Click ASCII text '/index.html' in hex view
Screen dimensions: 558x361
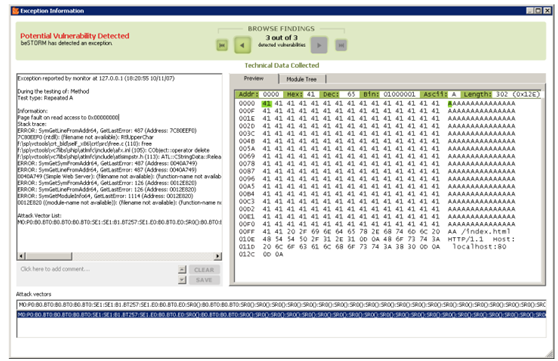pyautogui.click(x=485, y=231)
